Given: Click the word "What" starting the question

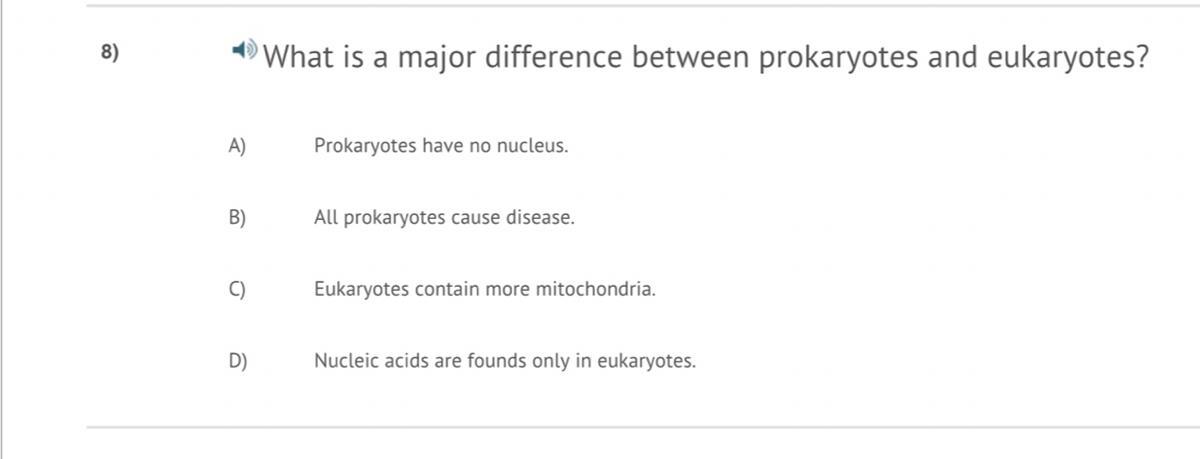Looking at the screenshot, I should click(x=303, y=57).
